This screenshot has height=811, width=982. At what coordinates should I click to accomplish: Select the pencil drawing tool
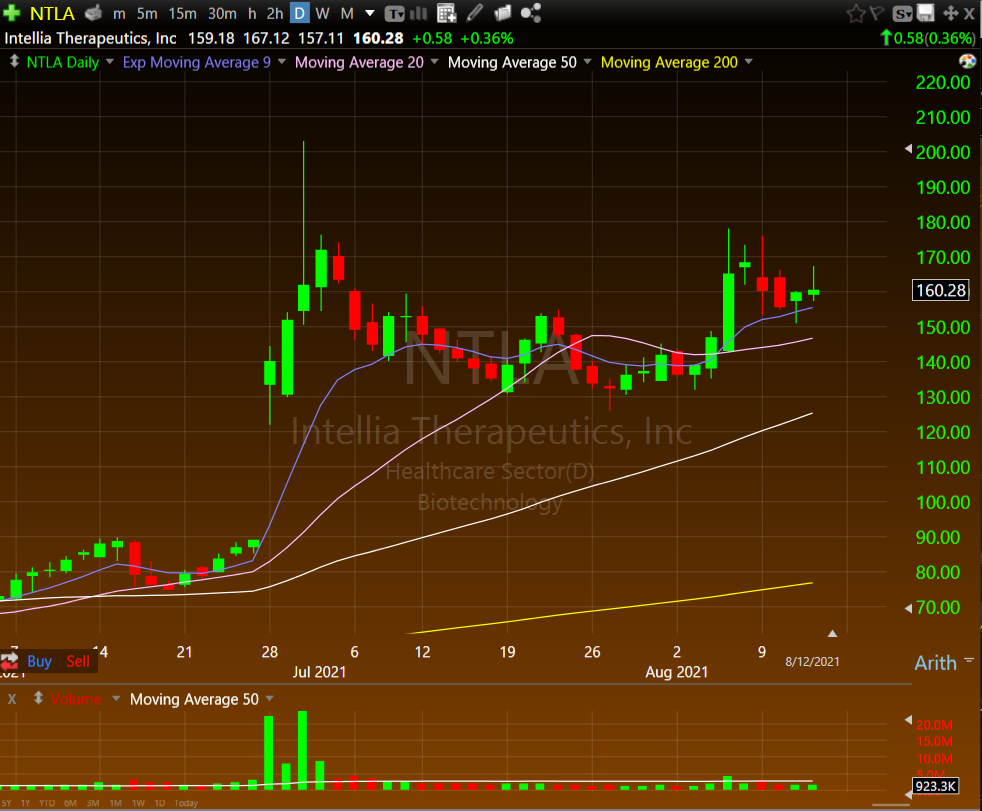tap(475, 13)
